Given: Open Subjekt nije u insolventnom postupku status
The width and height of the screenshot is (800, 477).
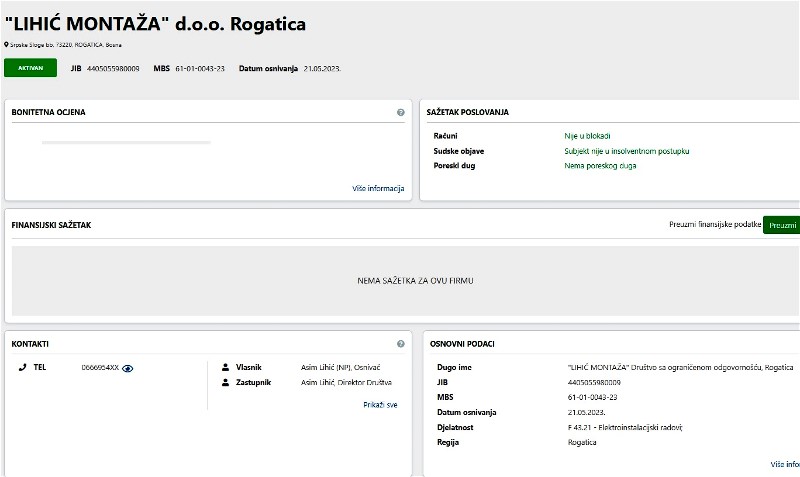Looking at the screenshot, I should click(627, 151).
